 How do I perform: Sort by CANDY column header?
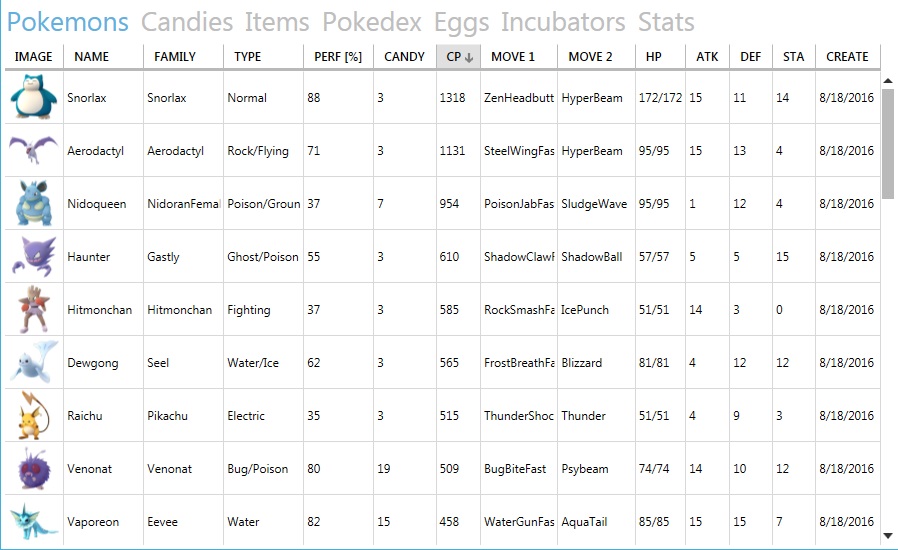(x=404, y=57)
